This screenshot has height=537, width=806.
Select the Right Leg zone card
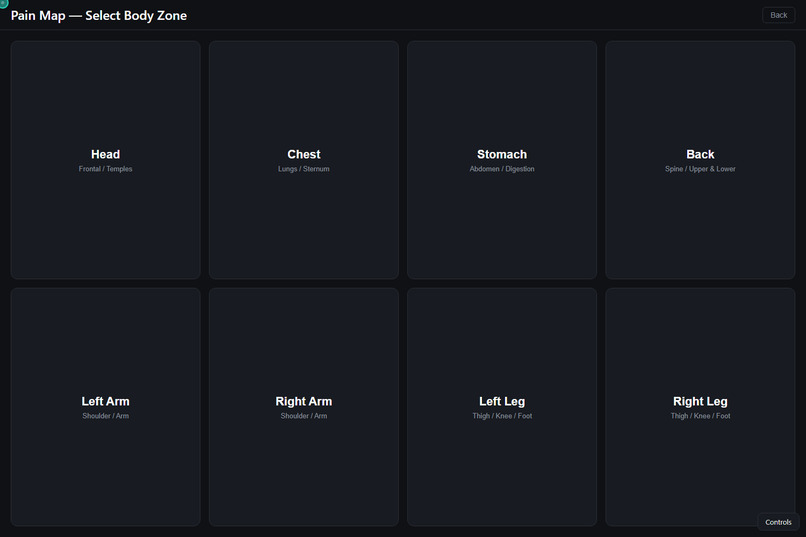point(700,407)
